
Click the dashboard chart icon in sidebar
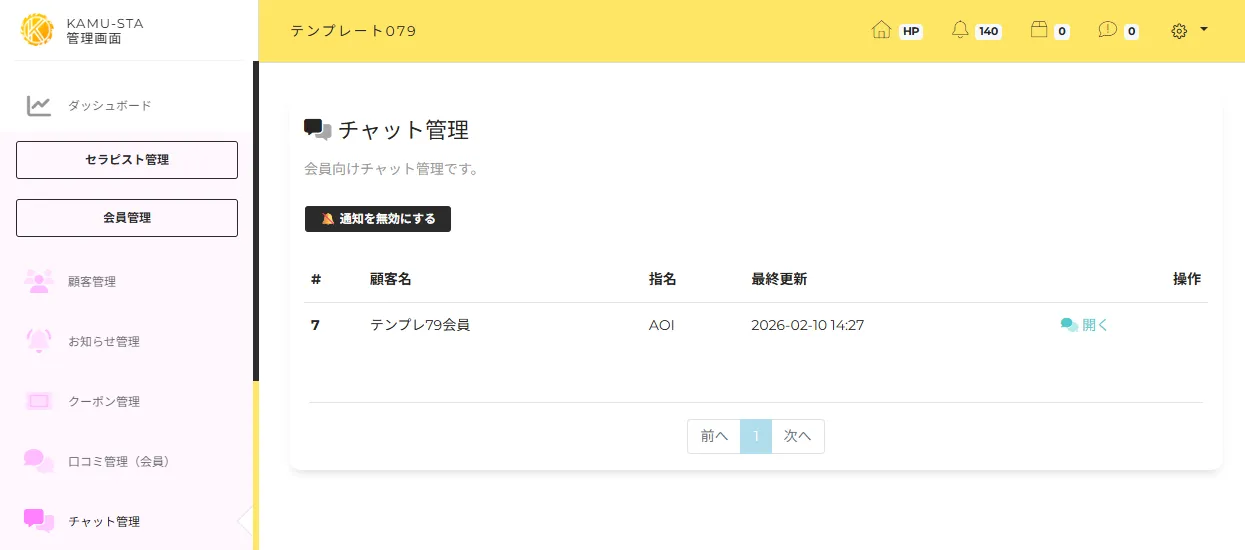[x=39, y=105]
